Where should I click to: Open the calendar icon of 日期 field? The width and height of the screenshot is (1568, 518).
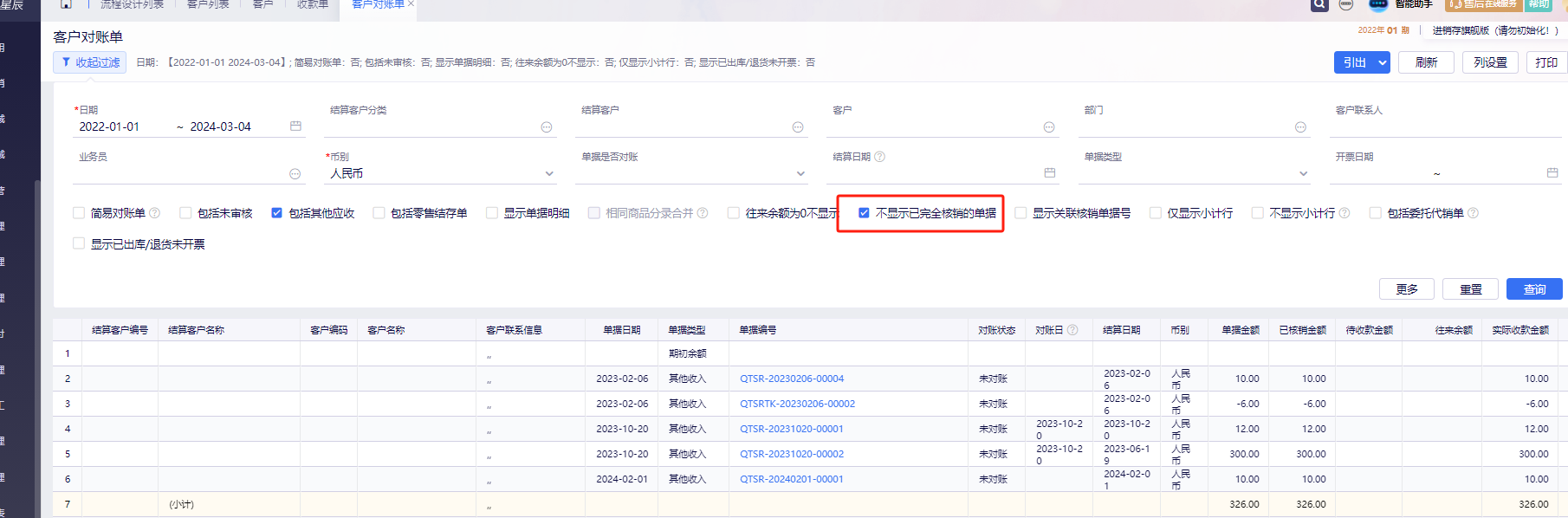pyautogui.click(x=295, y=126)
